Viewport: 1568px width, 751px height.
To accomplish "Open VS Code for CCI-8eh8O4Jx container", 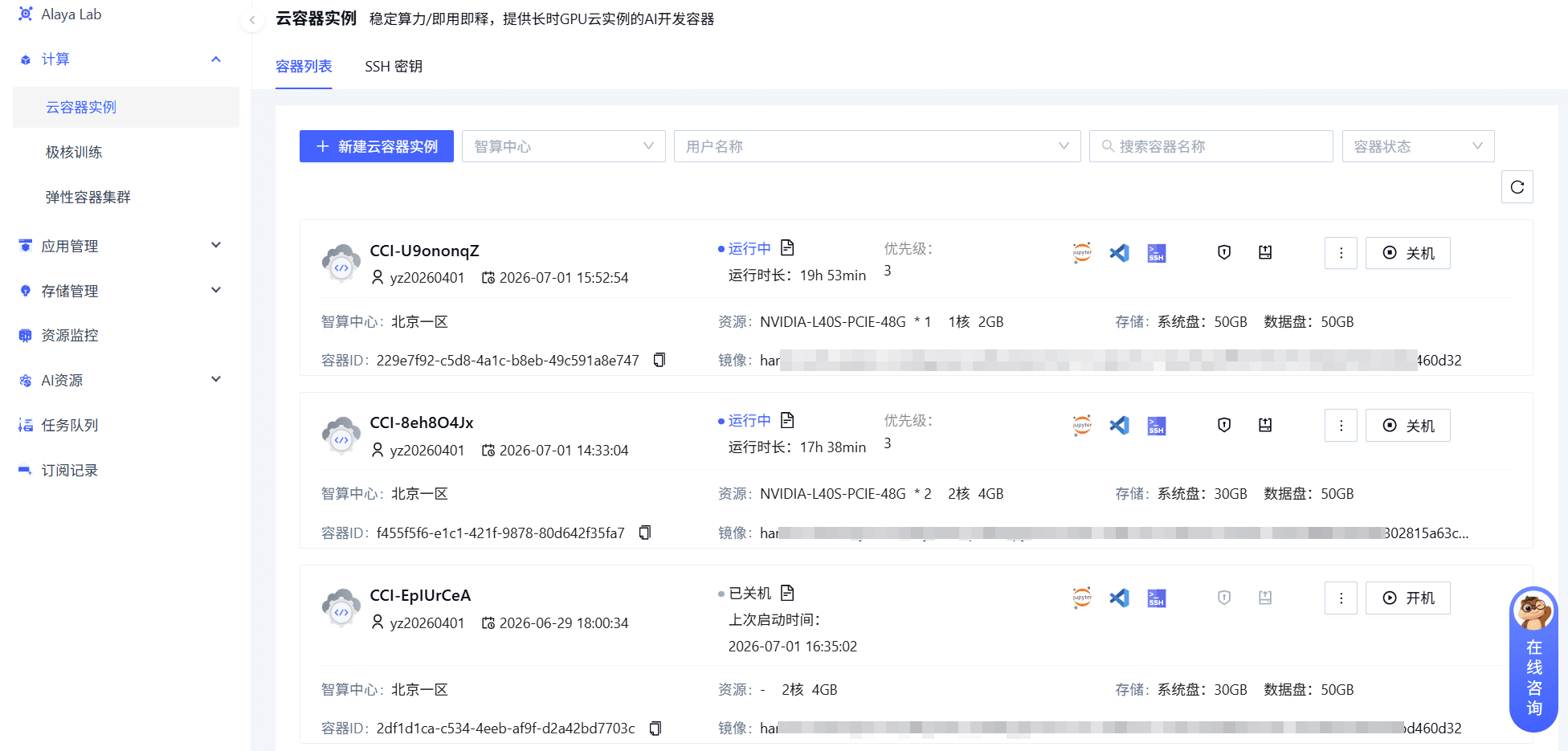I will [1119, 425].
